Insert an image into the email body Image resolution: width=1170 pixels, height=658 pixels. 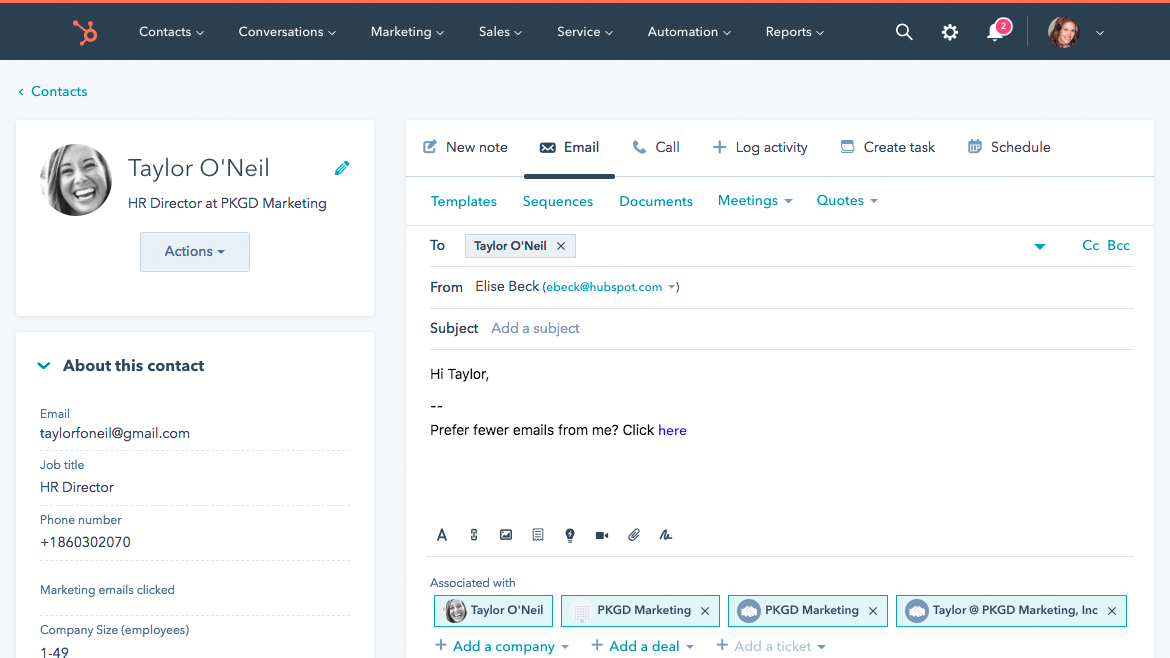pos(505,535)
